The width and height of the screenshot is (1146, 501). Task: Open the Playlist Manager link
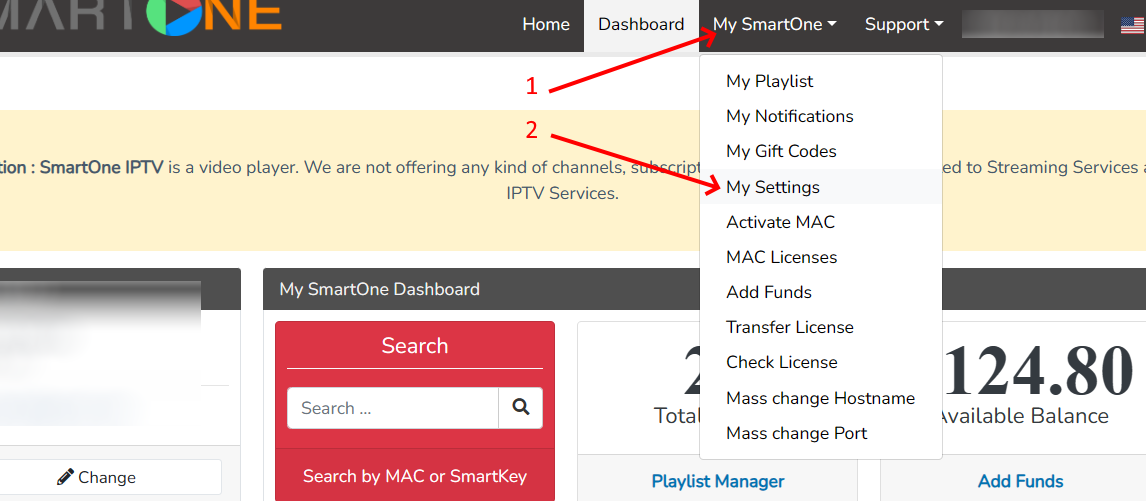tap(718, 481)
